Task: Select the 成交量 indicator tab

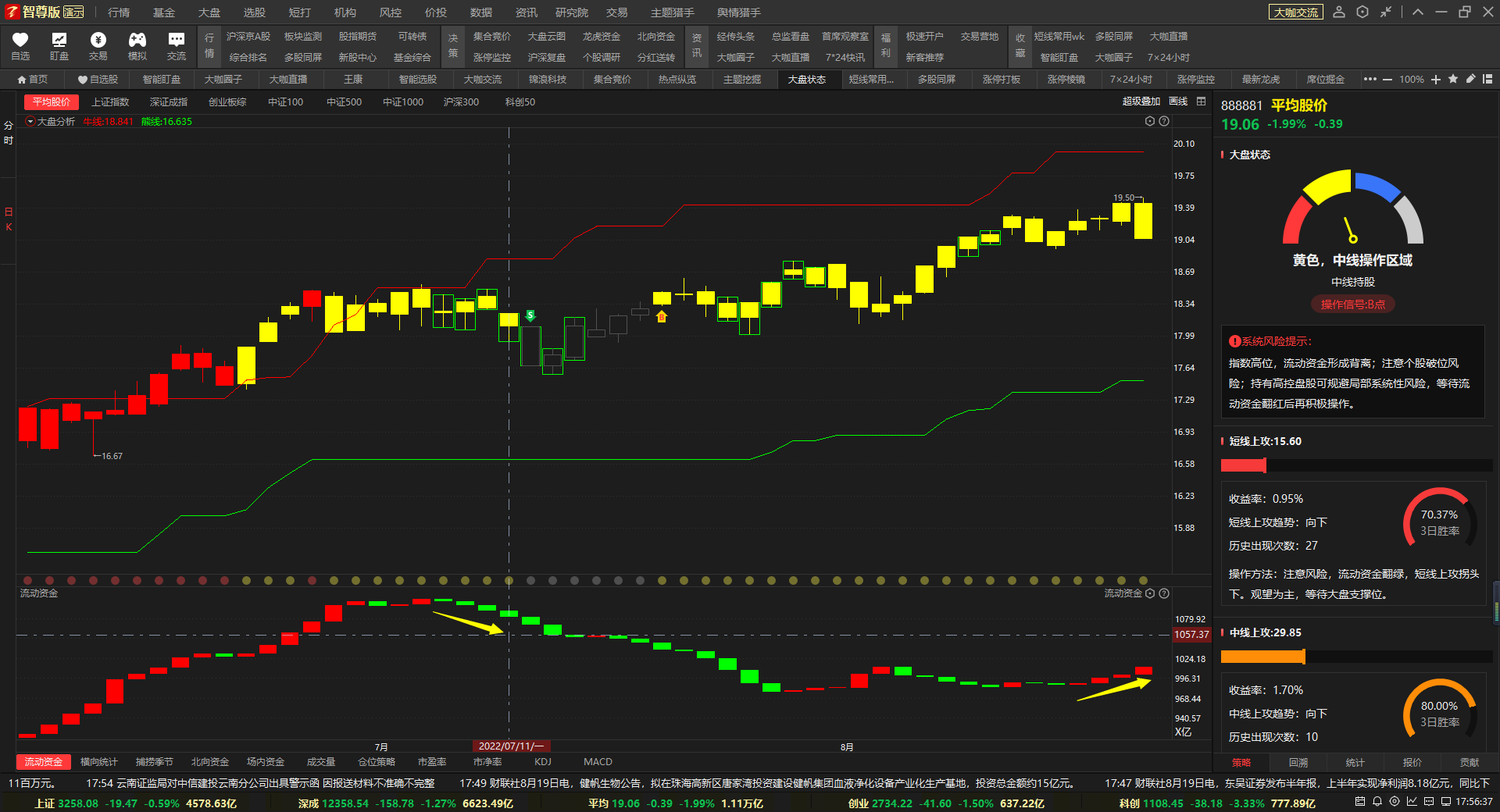Action: point(320,762)
